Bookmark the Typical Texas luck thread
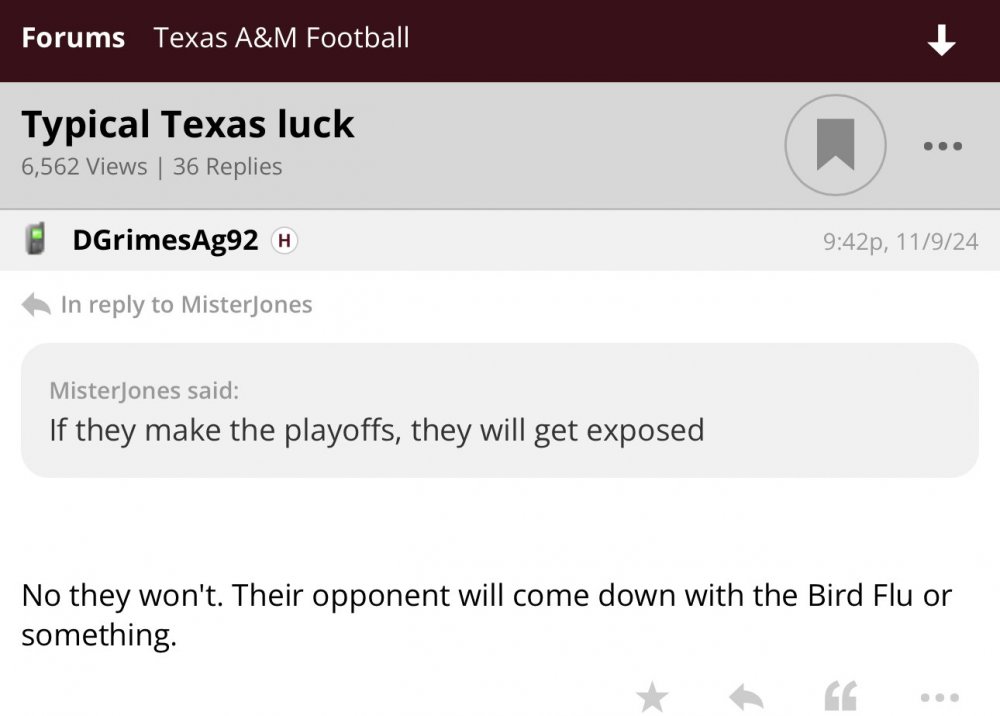Image resolution: width=1000 pixels, height=716 pixels. click(x=835, y=145)
